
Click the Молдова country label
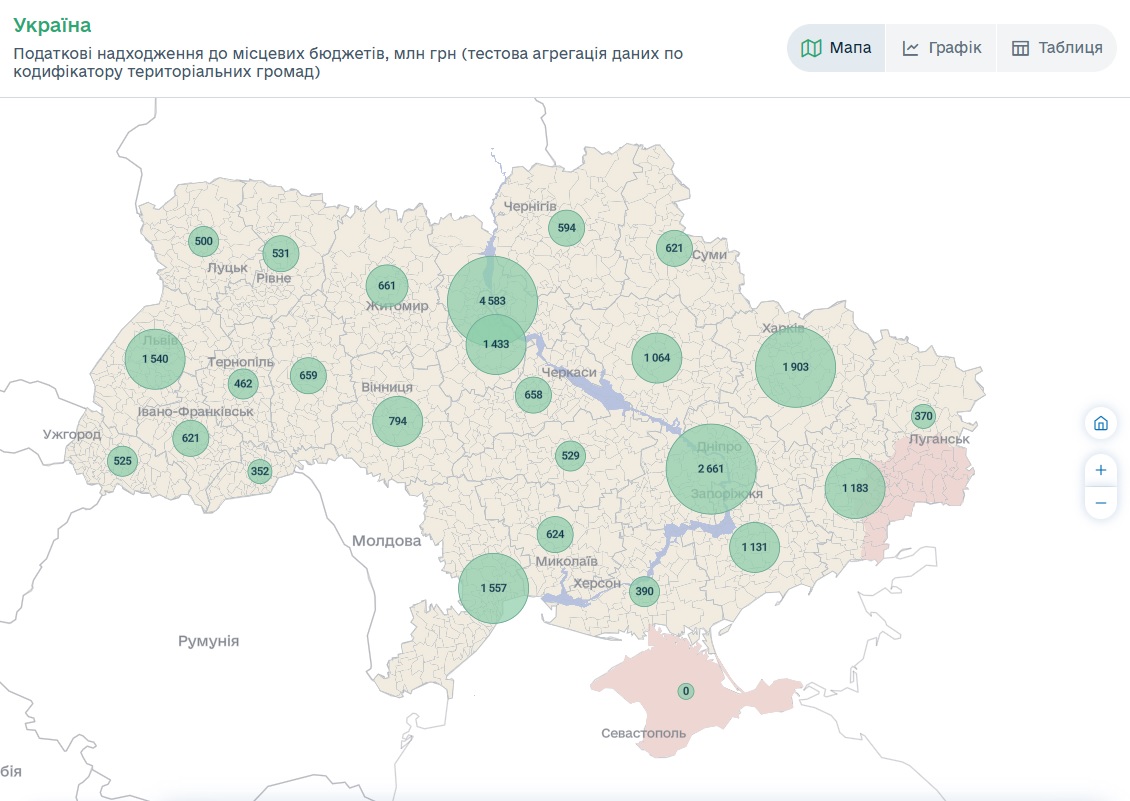coord(386,541)
